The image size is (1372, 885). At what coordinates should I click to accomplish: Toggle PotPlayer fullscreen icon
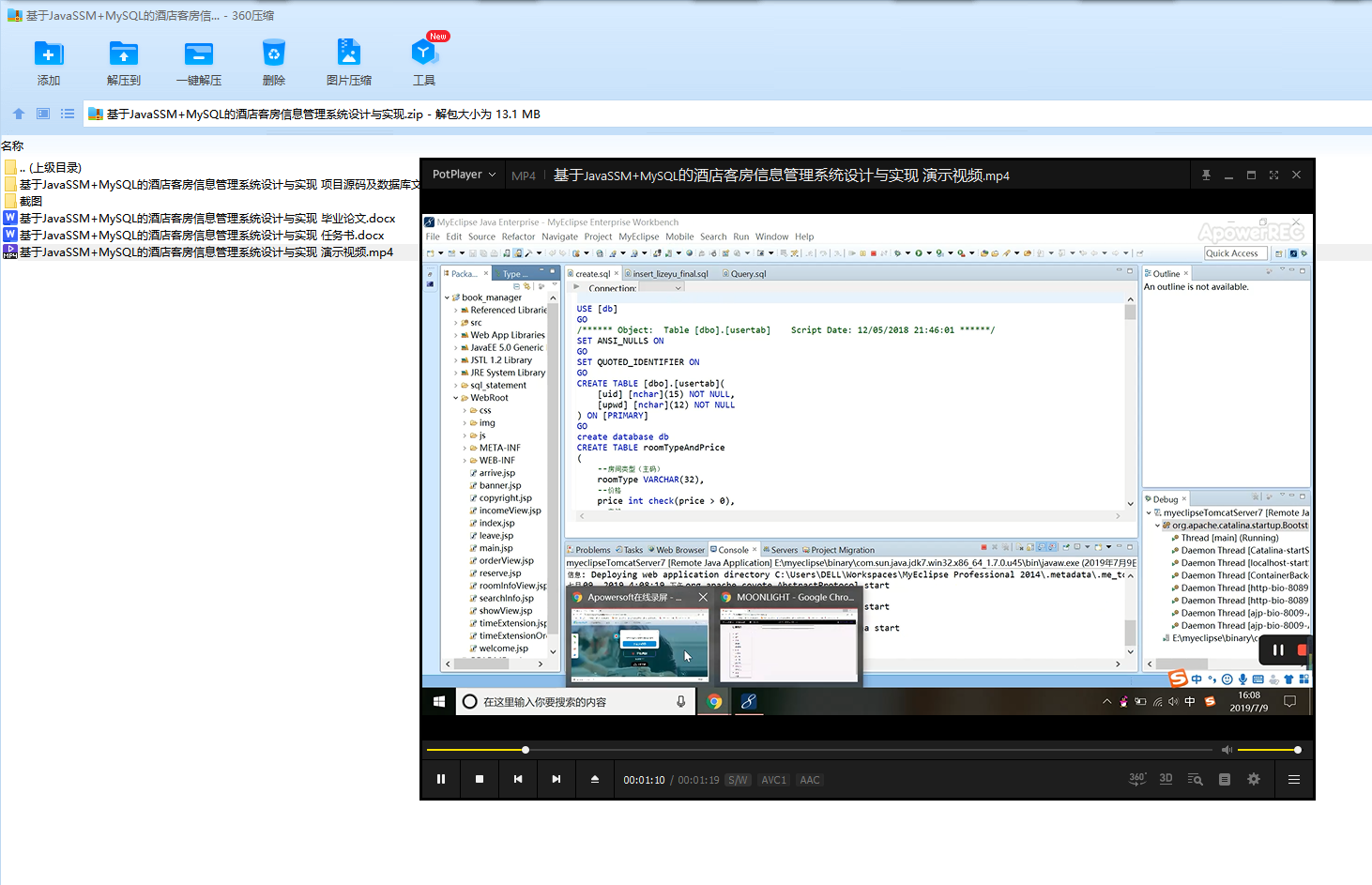1273,175
